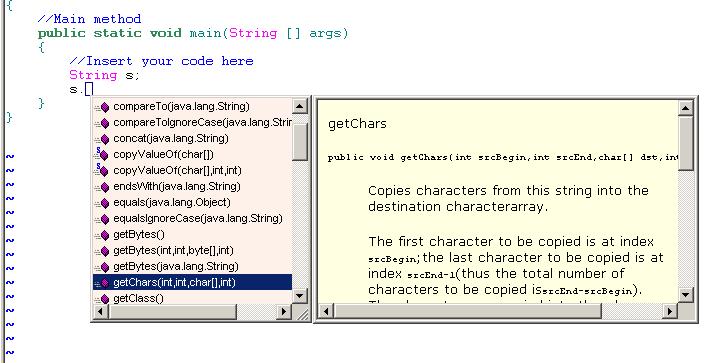Pick copyValueOf(char[],int,int) completion

pyautogui.click(x=192, y=171)
